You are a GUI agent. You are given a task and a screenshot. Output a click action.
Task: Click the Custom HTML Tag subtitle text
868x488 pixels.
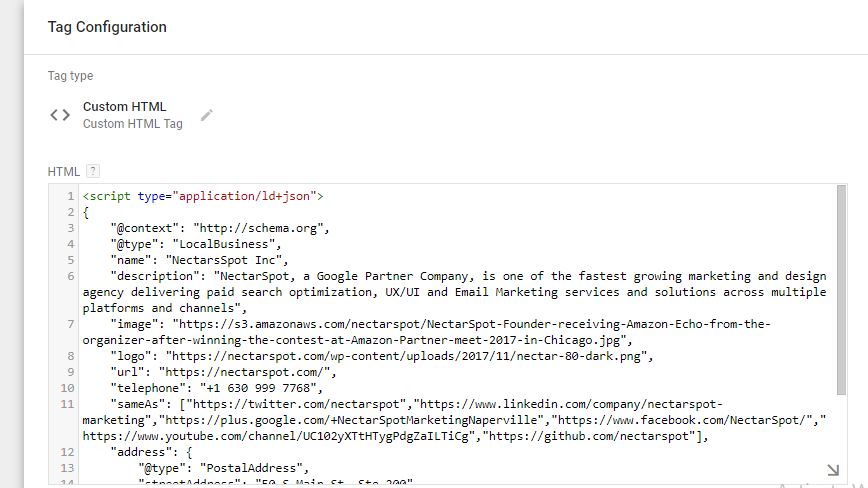[x=132, y=124]
